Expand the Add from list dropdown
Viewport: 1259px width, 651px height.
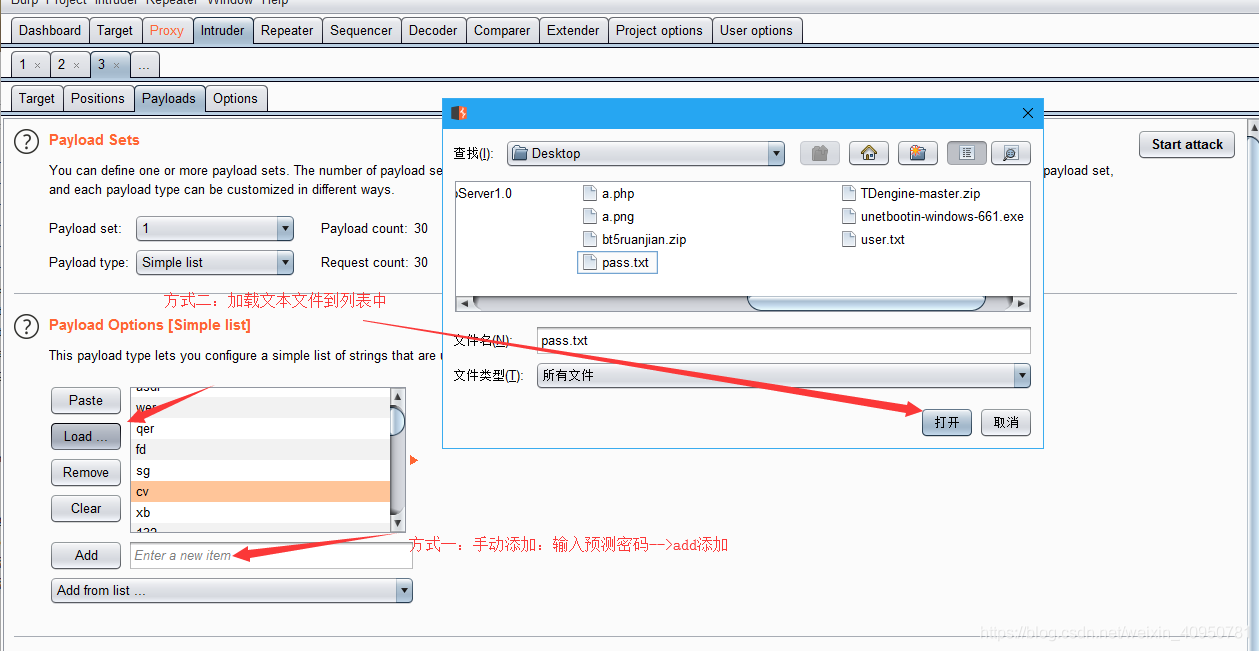(404, 590)
